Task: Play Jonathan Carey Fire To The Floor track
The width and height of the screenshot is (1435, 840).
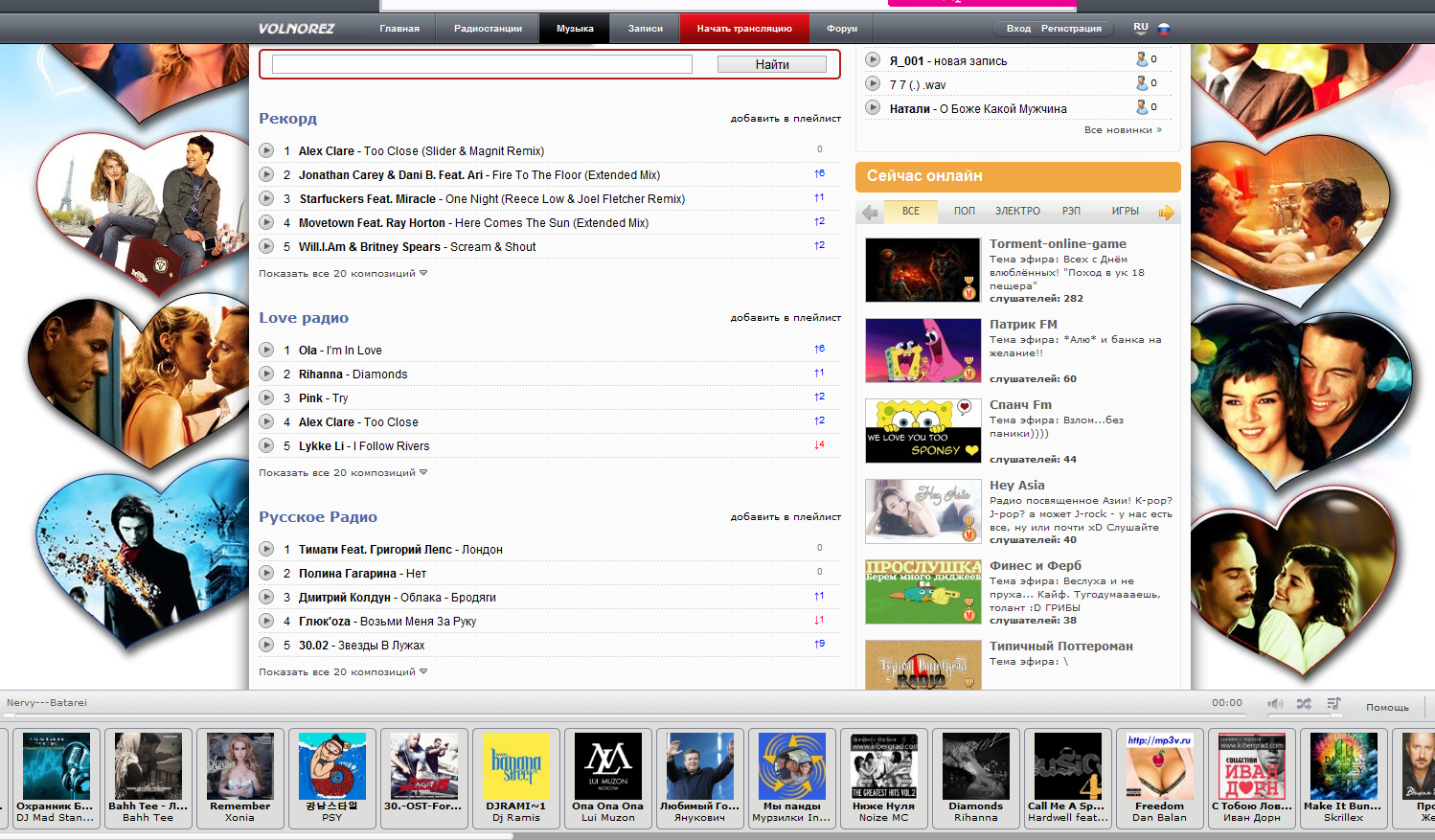Action: pyautogui.click(x=266, y=174)
